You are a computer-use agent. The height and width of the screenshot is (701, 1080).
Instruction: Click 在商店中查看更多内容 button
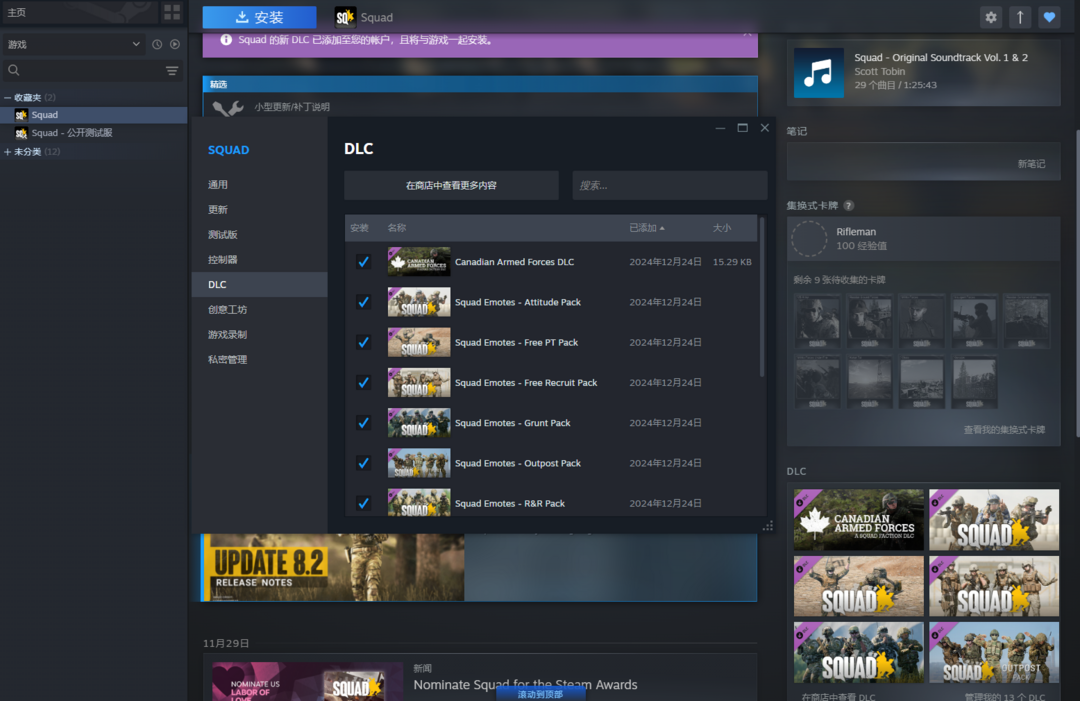pos(451,185)
